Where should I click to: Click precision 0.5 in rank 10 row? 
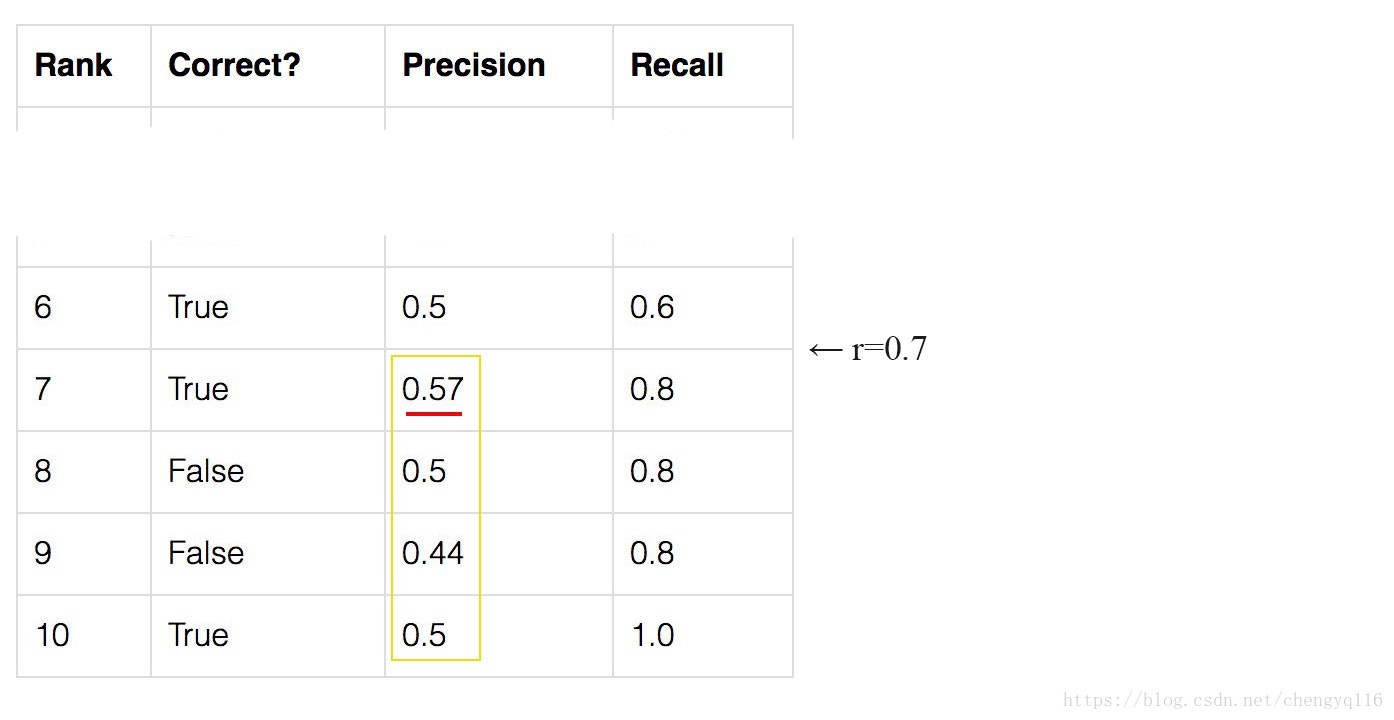(424, 635)
